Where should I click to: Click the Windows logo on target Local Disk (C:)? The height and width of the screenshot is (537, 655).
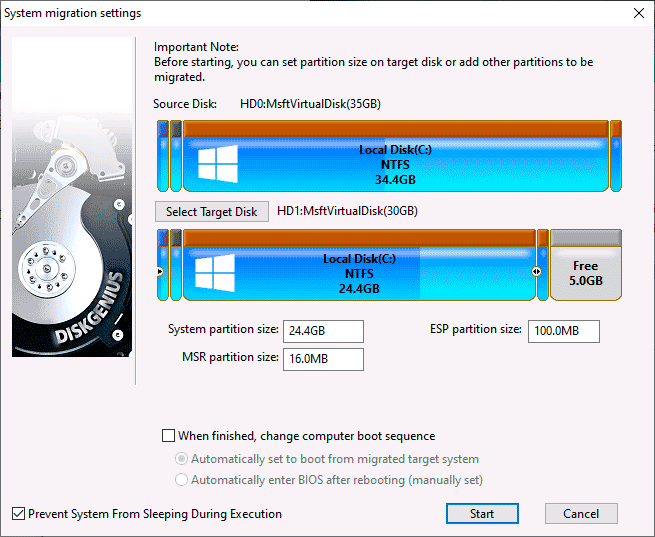[x=214, y=271]
